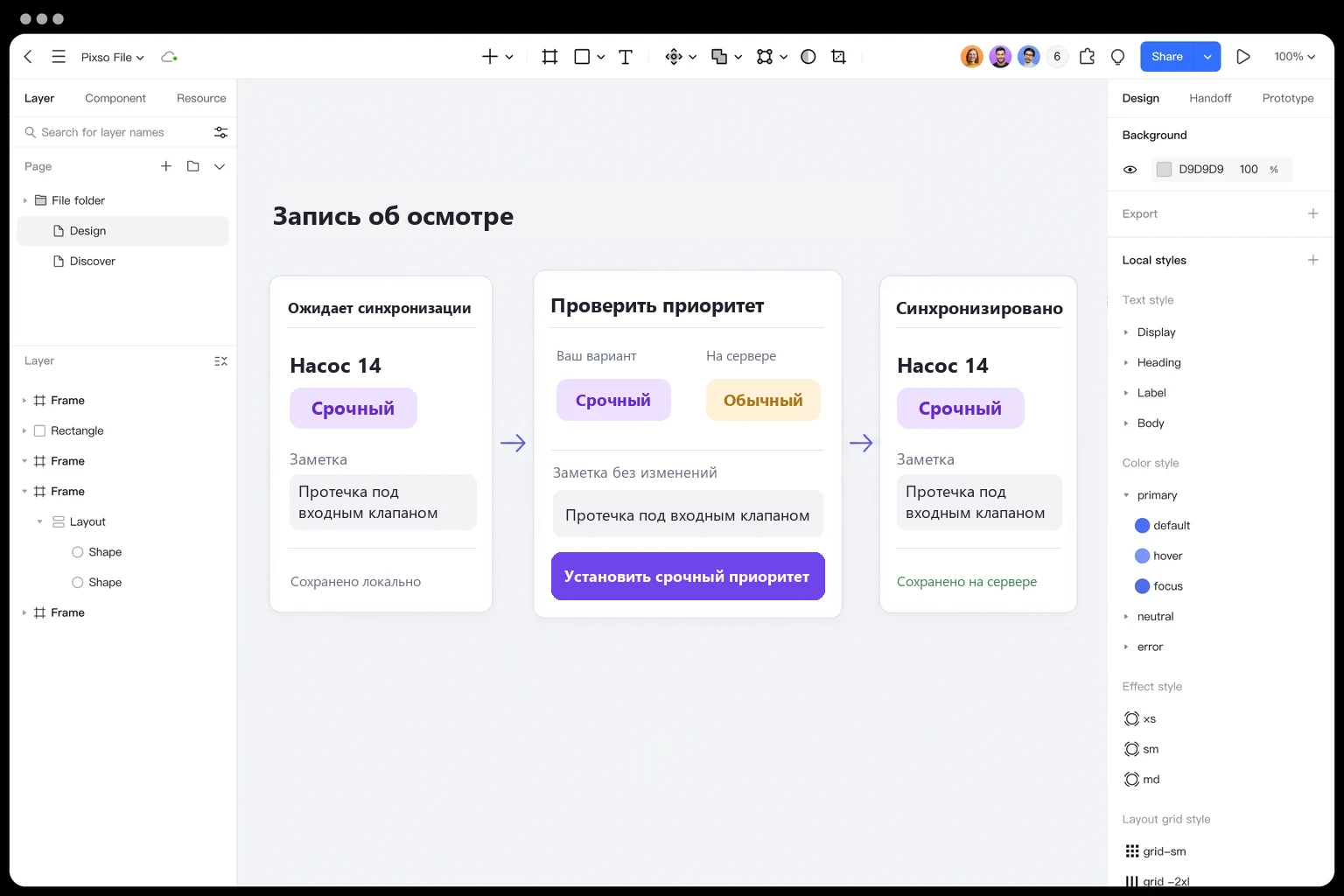Viewport: 1344px width, 896px height.
Task: Select the sm effect style
Action: click(1141, 749)
